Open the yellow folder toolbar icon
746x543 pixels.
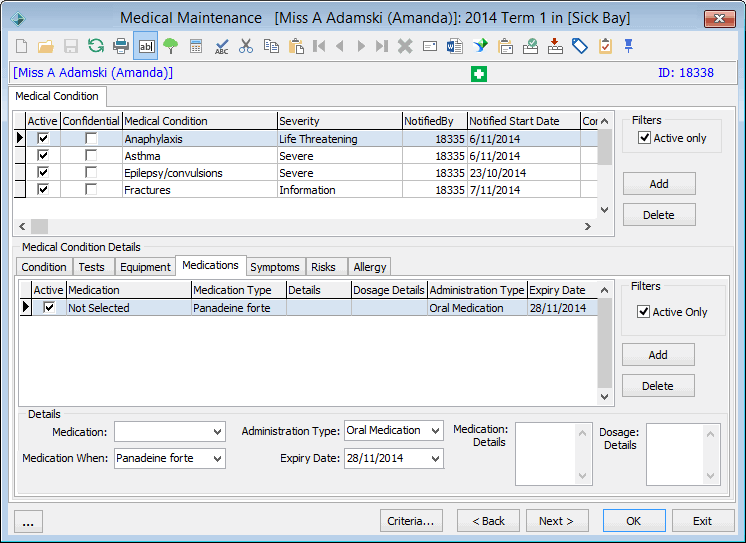(46, 46)
